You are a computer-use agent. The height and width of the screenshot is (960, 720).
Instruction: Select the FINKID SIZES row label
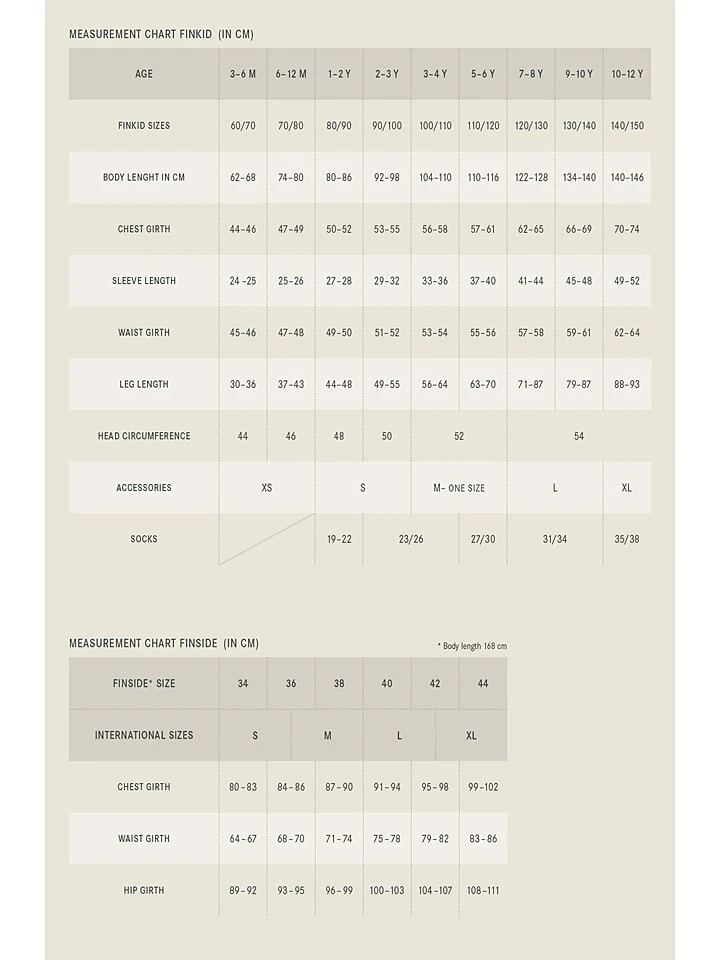tap(144, 126)
